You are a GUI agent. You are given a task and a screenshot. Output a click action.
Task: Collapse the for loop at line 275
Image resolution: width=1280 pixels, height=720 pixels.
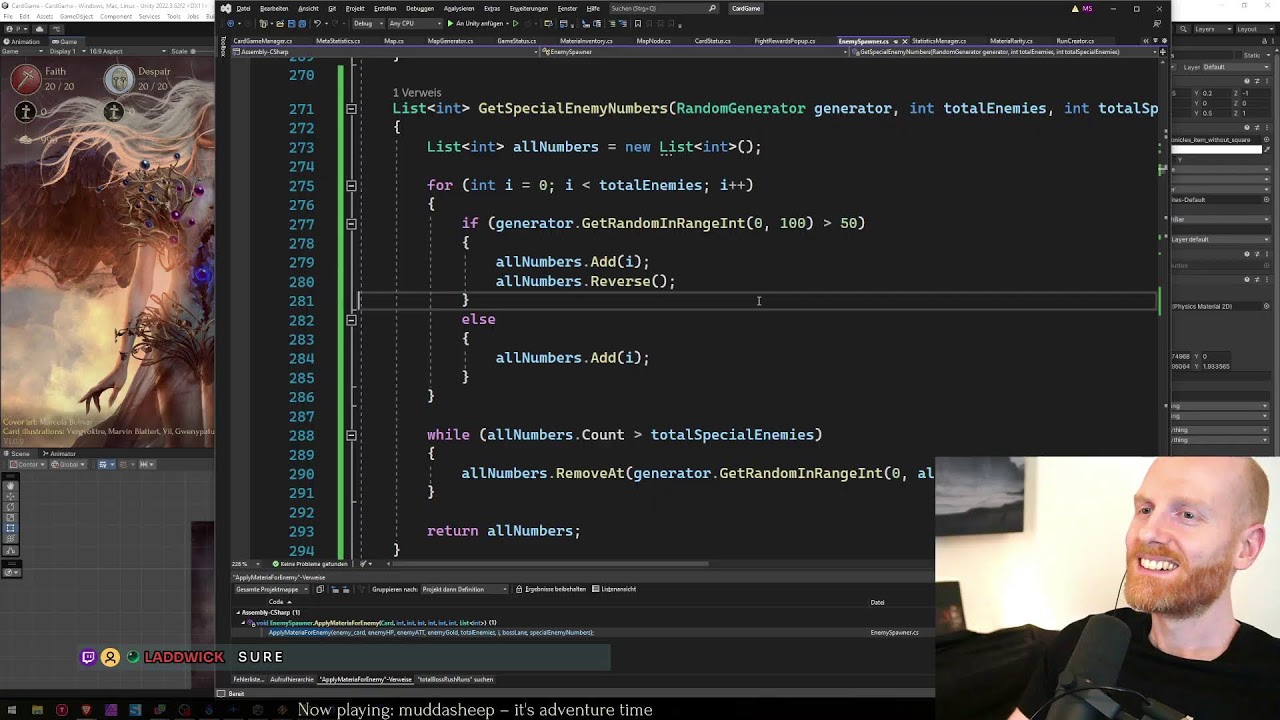(x=351, y=186)
